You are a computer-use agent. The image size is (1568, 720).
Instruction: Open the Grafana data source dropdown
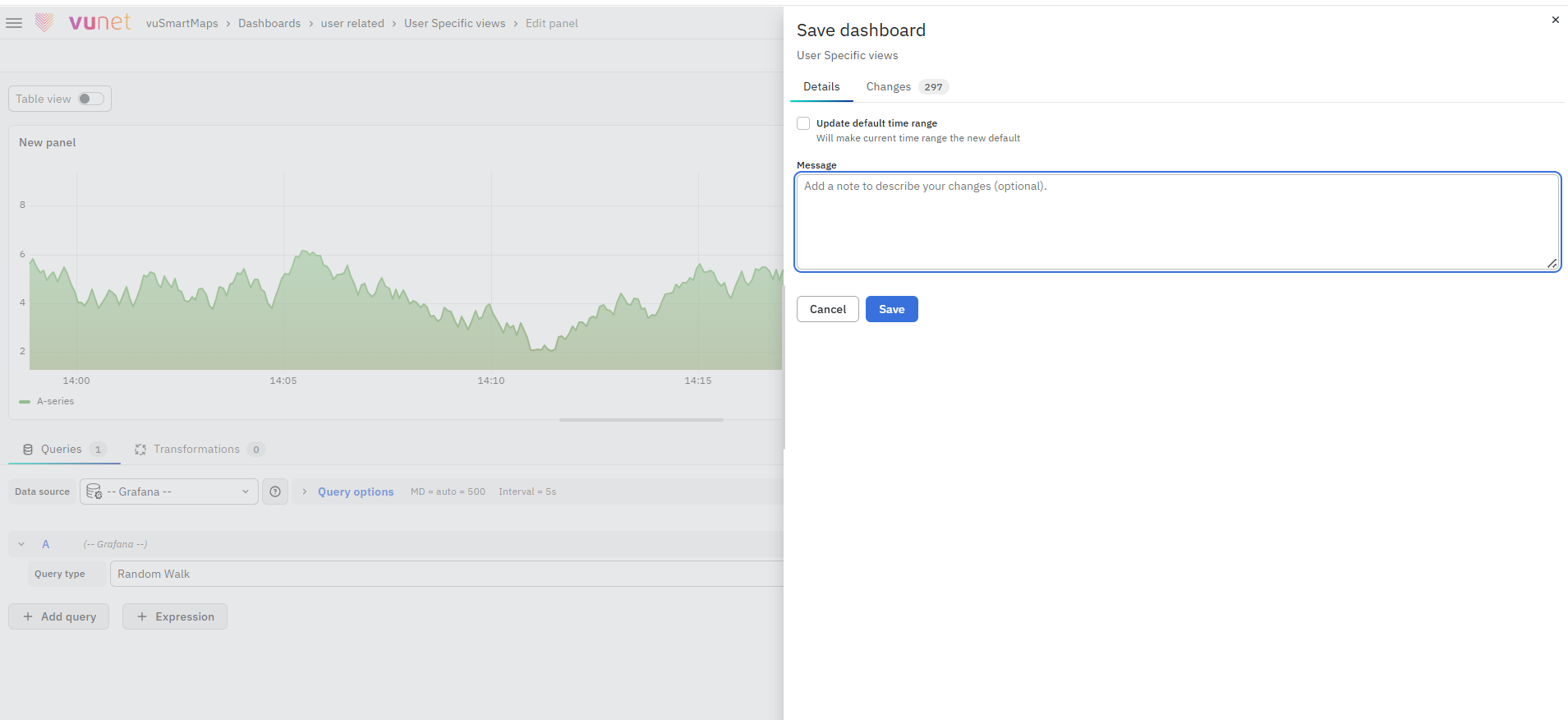coord(169,492)
